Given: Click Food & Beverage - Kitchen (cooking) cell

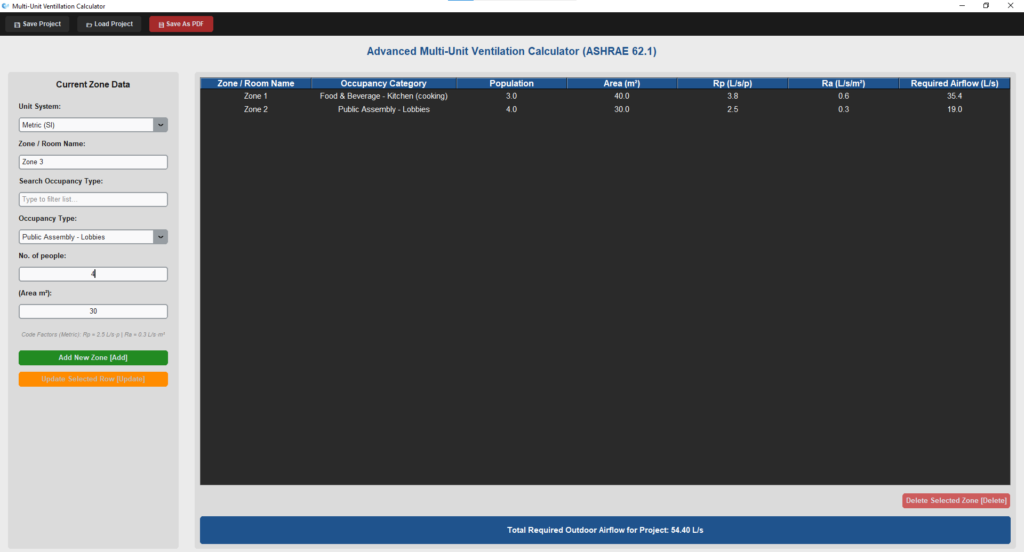Looking at the screenshot, I should 384,96.
